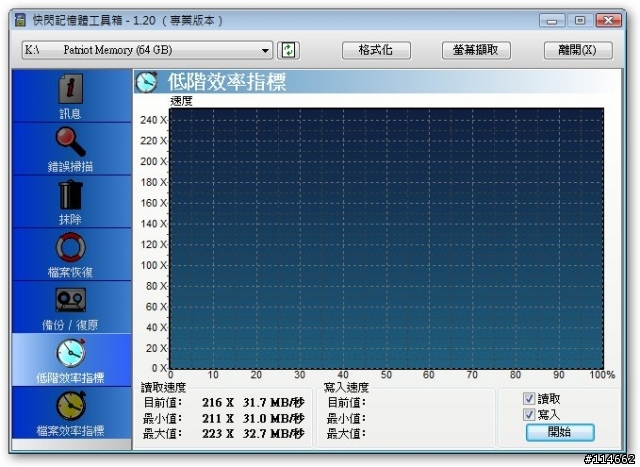Image resolution: width=640 pixels, height=467 pixels.
Task: Maximize the 快閃記憶體工具箱 window
Action: (x=580, y=20)
